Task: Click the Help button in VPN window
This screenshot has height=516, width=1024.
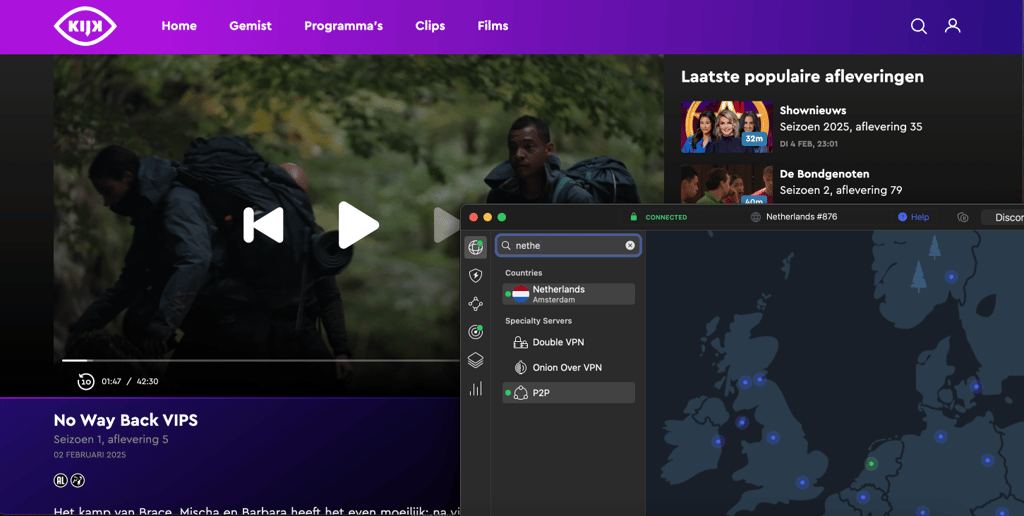Action: click(x=914, y=217)
